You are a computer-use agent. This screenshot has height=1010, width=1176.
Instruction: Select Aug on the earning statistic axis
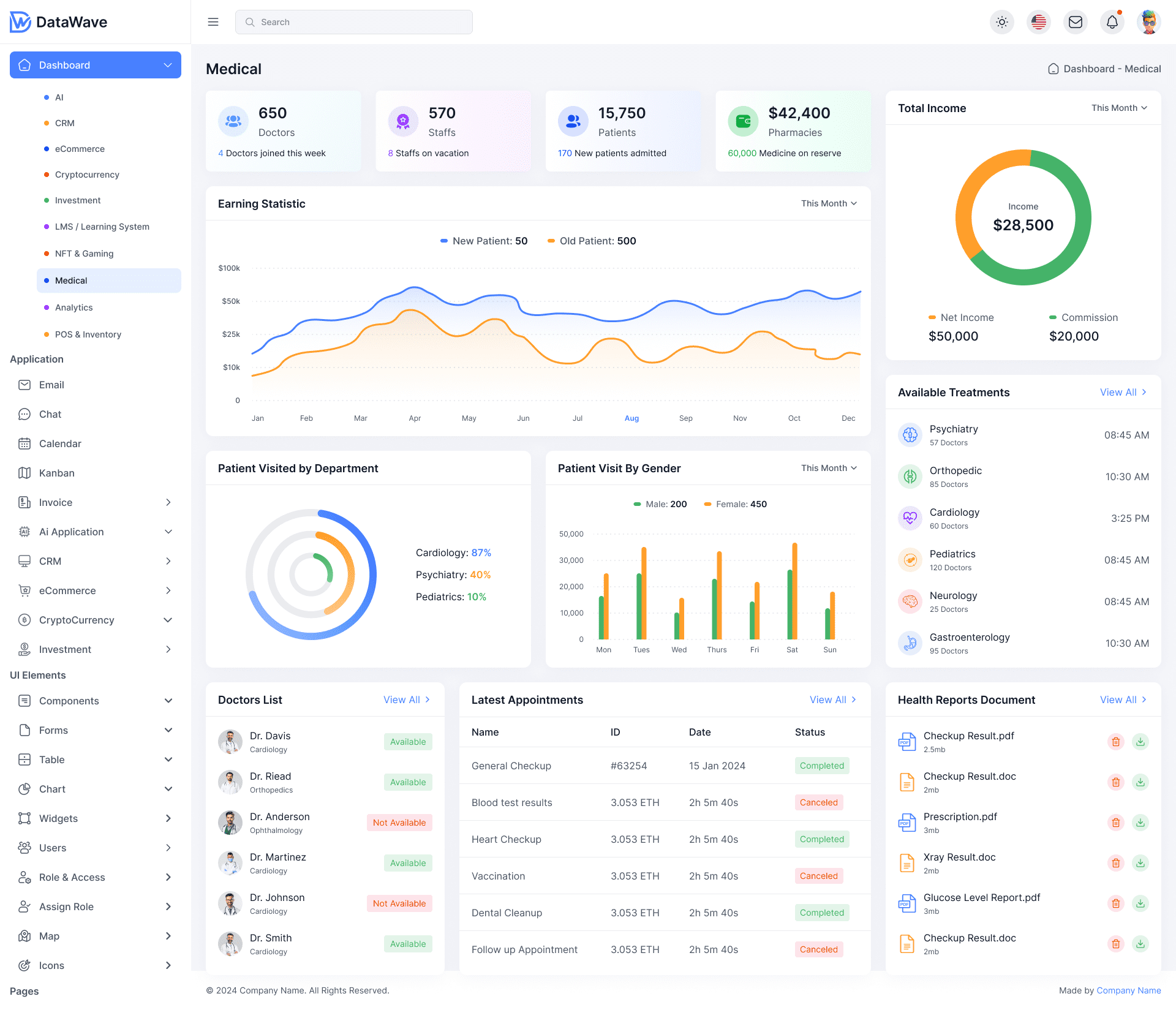631,418
